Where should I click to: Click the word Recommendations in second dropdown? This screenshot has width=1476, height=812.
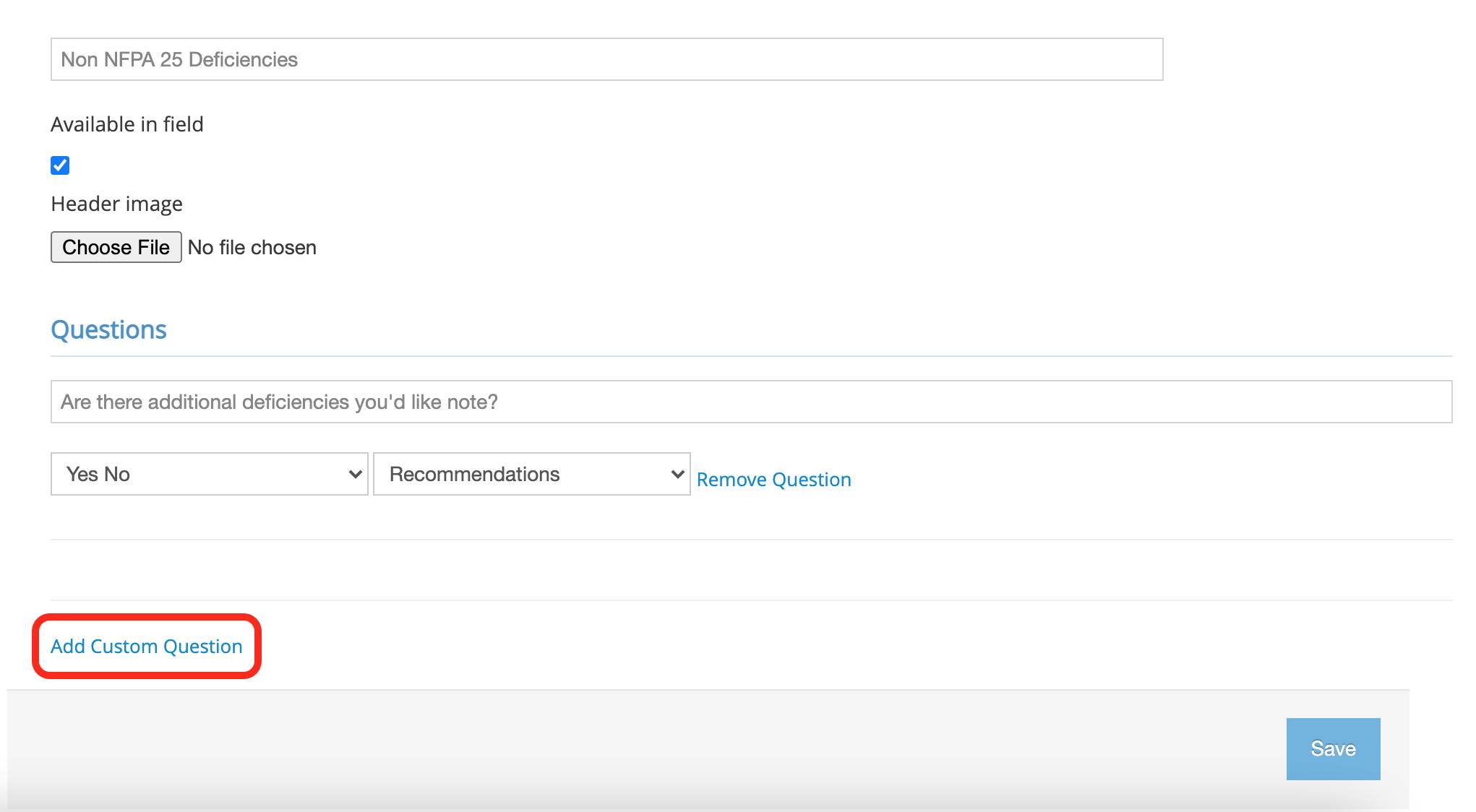click(x=474, y=475)
